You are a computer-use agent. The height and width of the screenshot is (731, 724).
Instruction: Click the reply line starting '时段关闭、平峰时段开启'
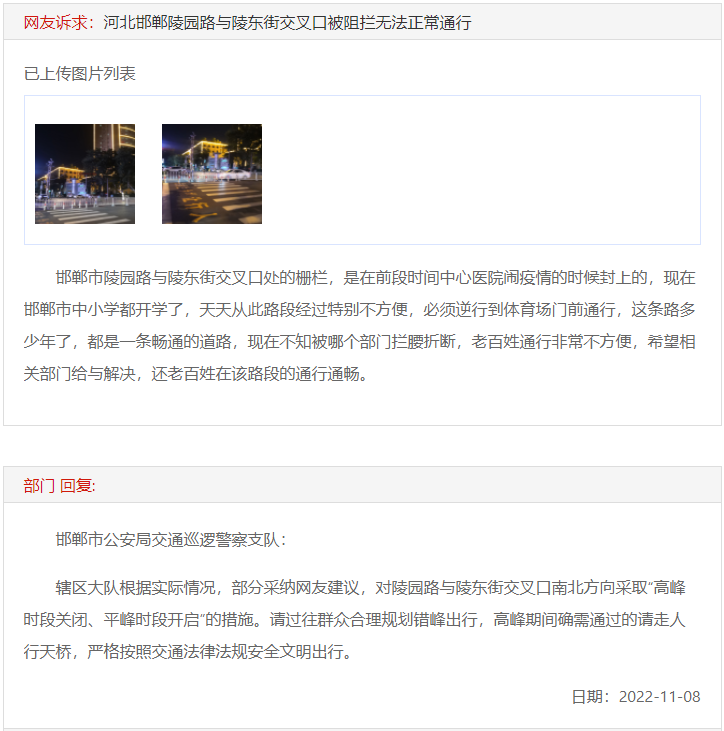354,620
